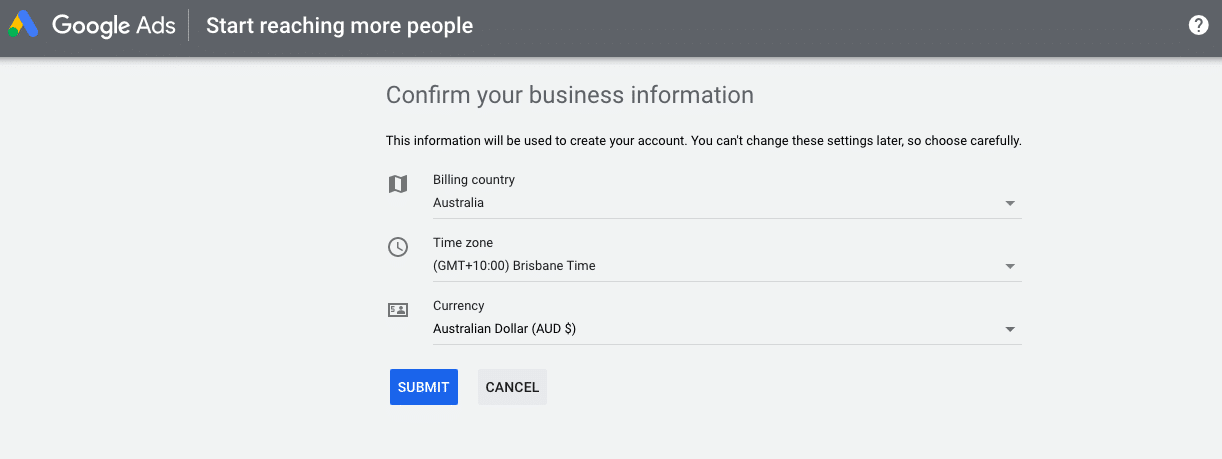Open the help question mark icon
Screen dimensions: 1222x459
click(1198, 26)
